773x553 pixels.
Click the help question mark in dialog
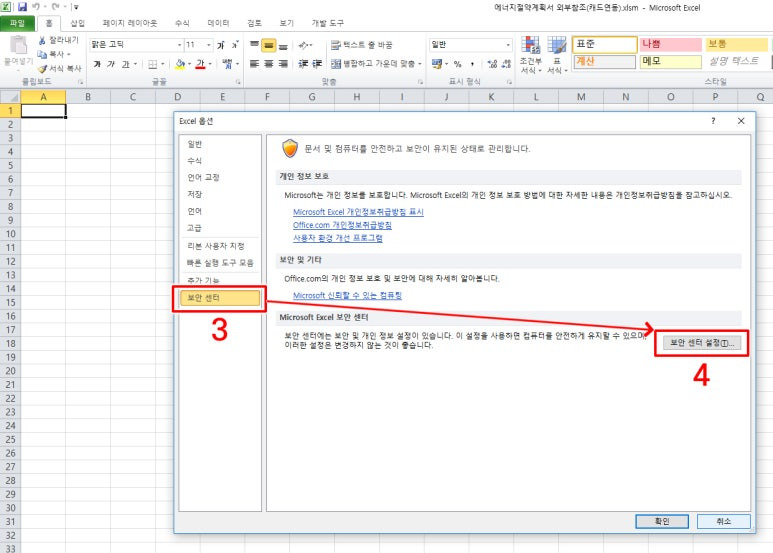713,121
